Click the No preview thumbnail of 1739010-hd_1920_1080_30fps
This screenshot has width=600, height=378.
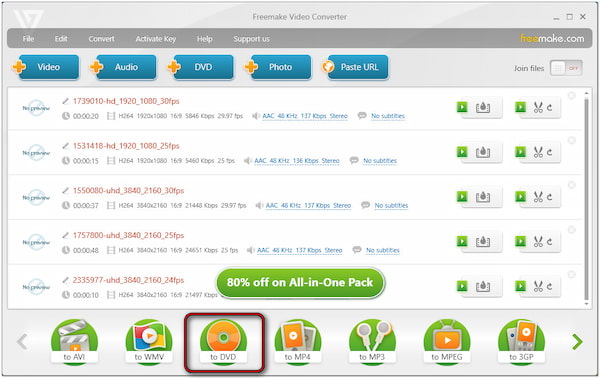coord(36,108)
